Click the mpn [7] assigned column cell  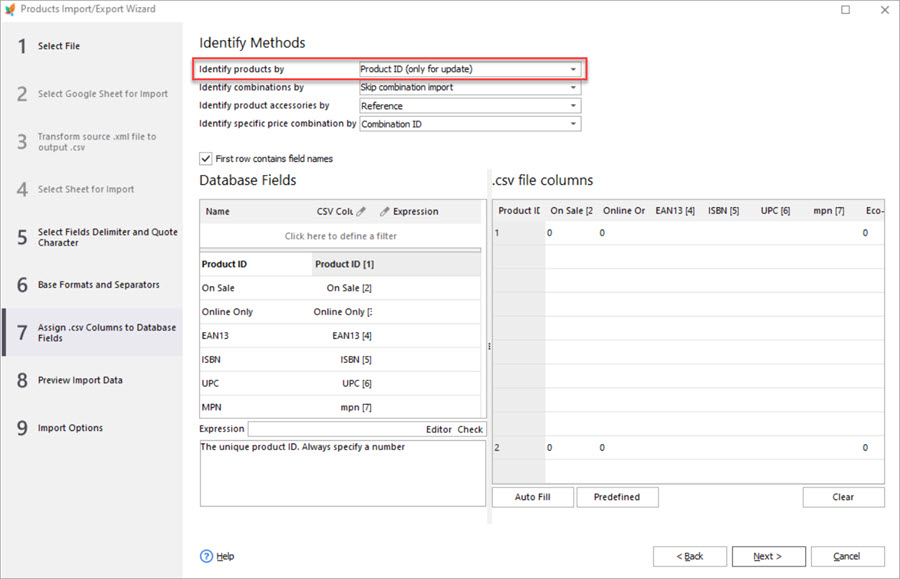point(344,407)
